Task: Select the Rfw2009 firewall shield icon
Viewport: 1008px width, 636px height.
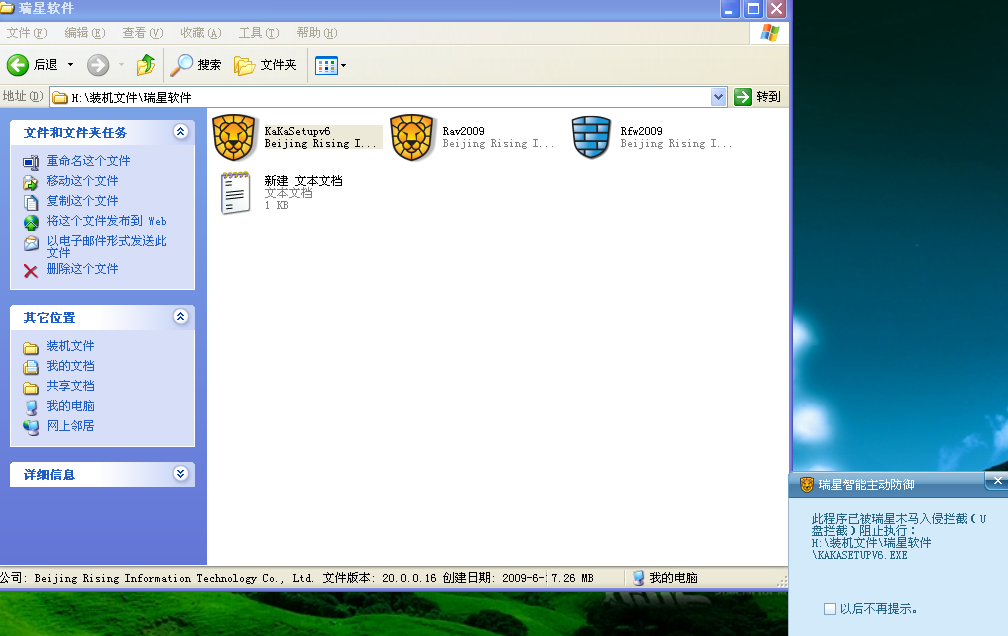Action: point(591,138)
